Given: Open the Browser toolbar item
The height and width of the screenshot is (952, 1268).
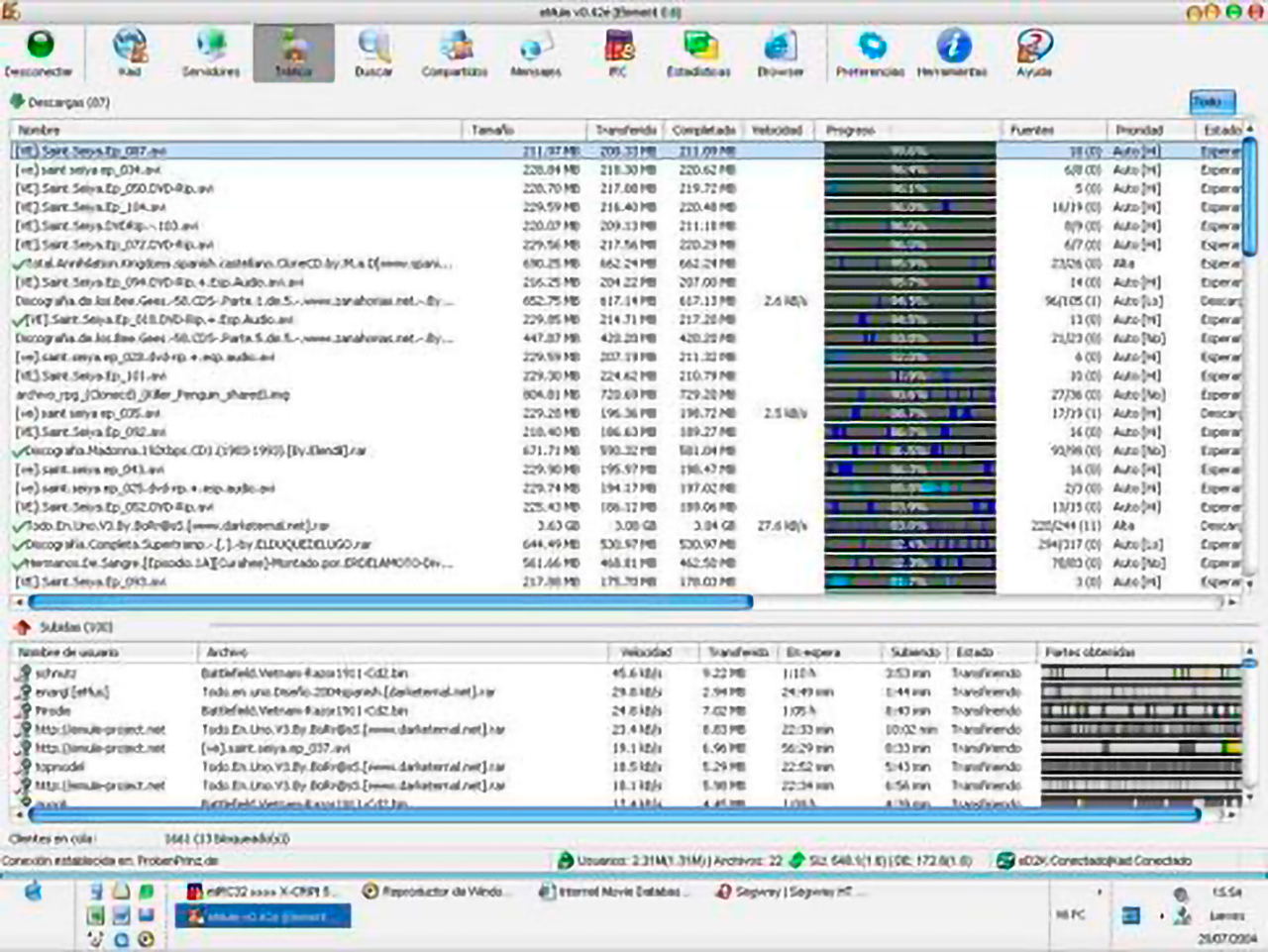Looking at the screenshot, I should [x=780, y=53].
